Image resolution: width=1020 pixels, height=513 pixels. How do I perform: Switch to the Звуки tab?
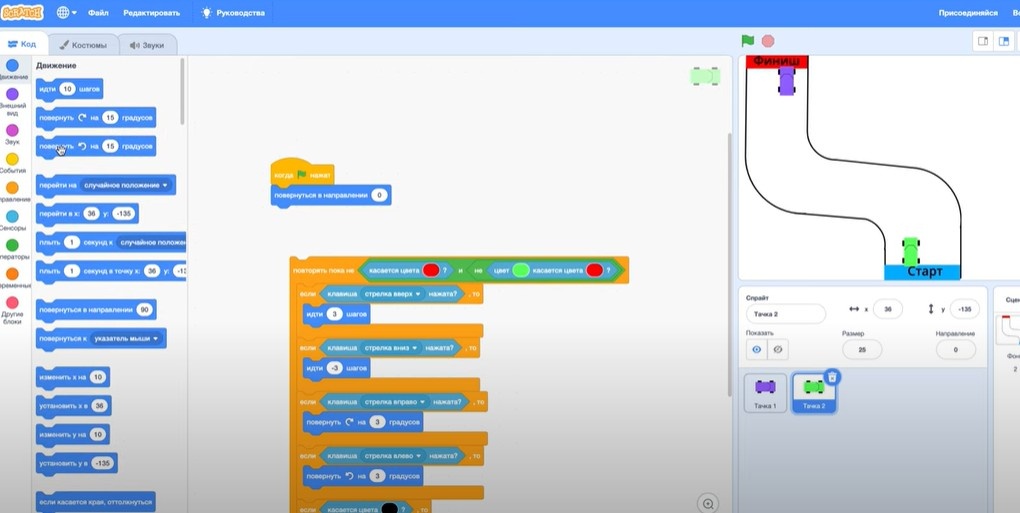[146, 46]
